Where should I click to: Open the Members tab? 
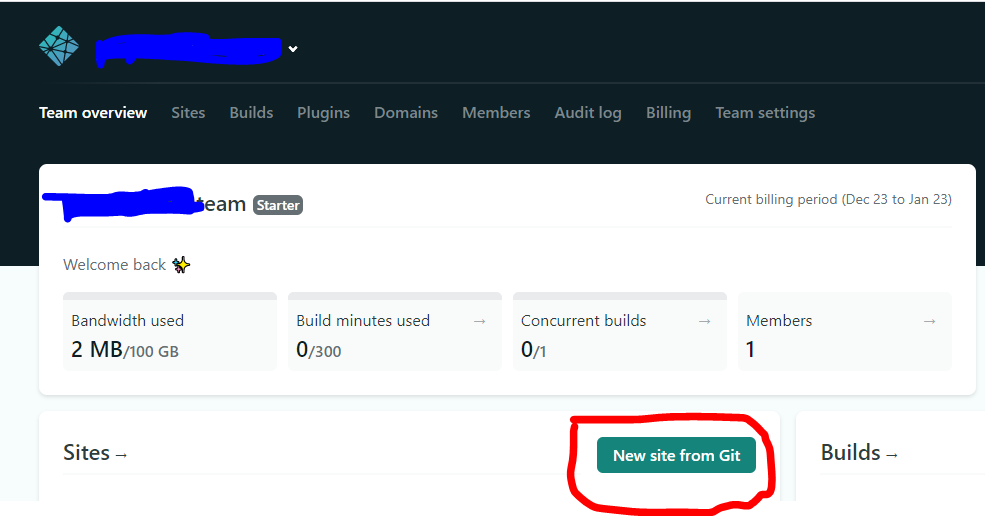pyautogui.click(x=496, y=113)
